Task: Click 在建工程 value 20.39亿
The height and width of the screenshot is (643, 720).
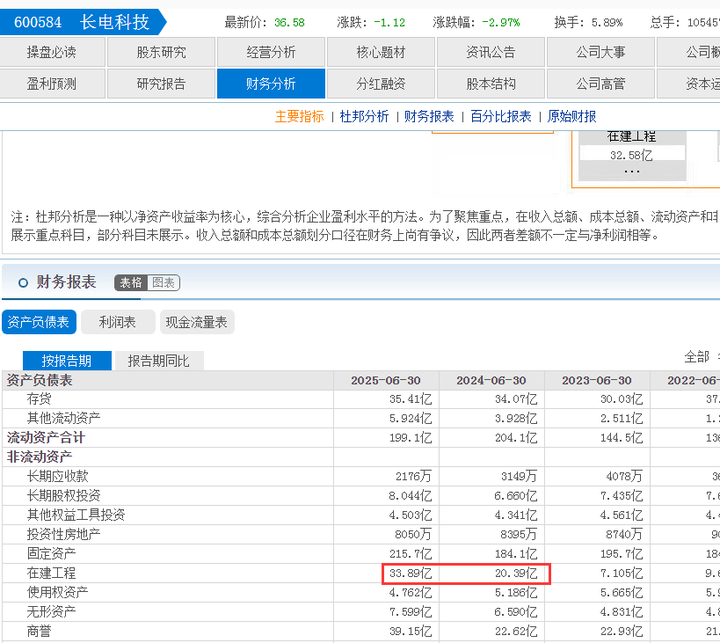Action: [516, 573]
